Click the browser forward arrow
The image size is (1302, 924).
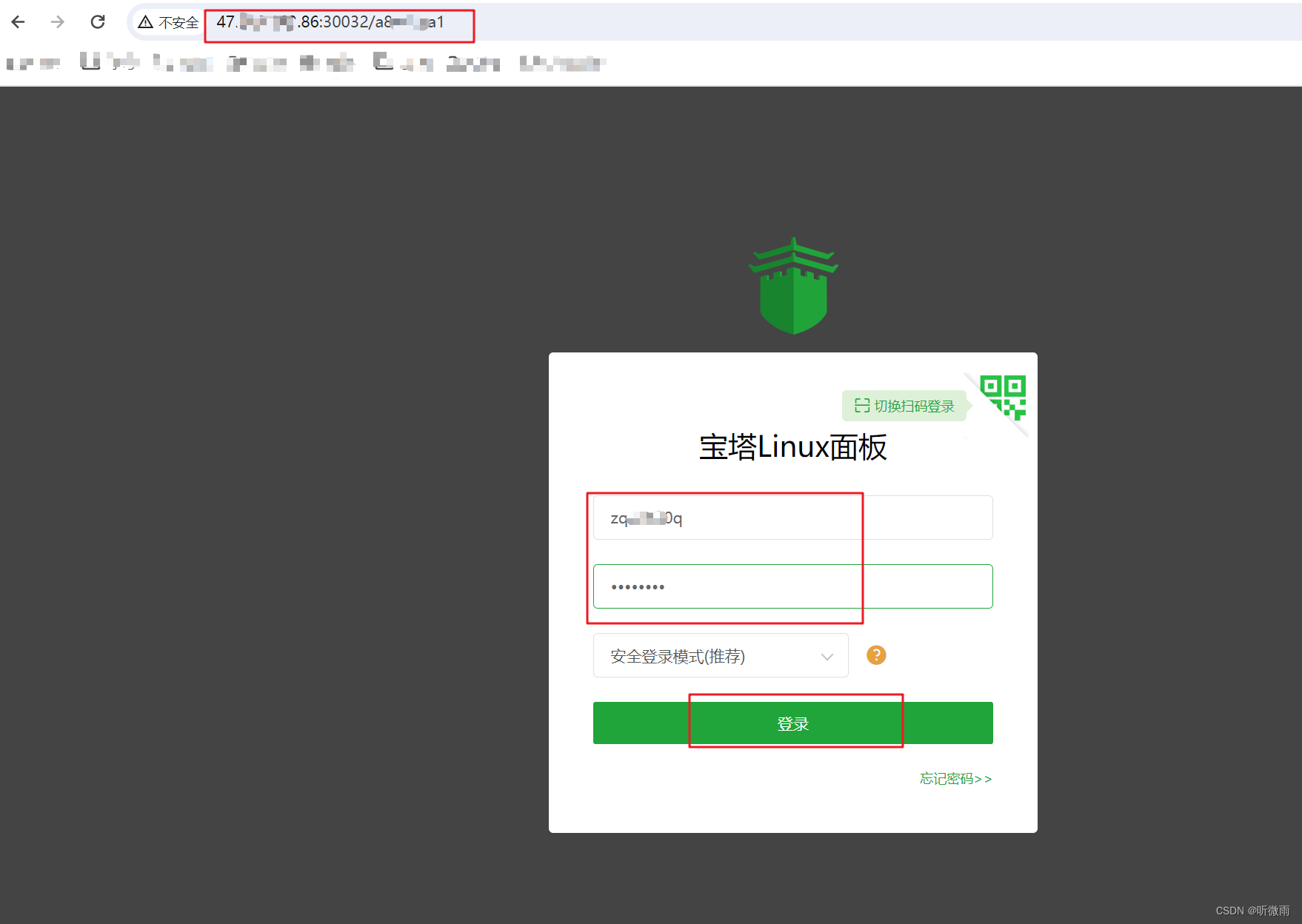[x=58, y=22]
